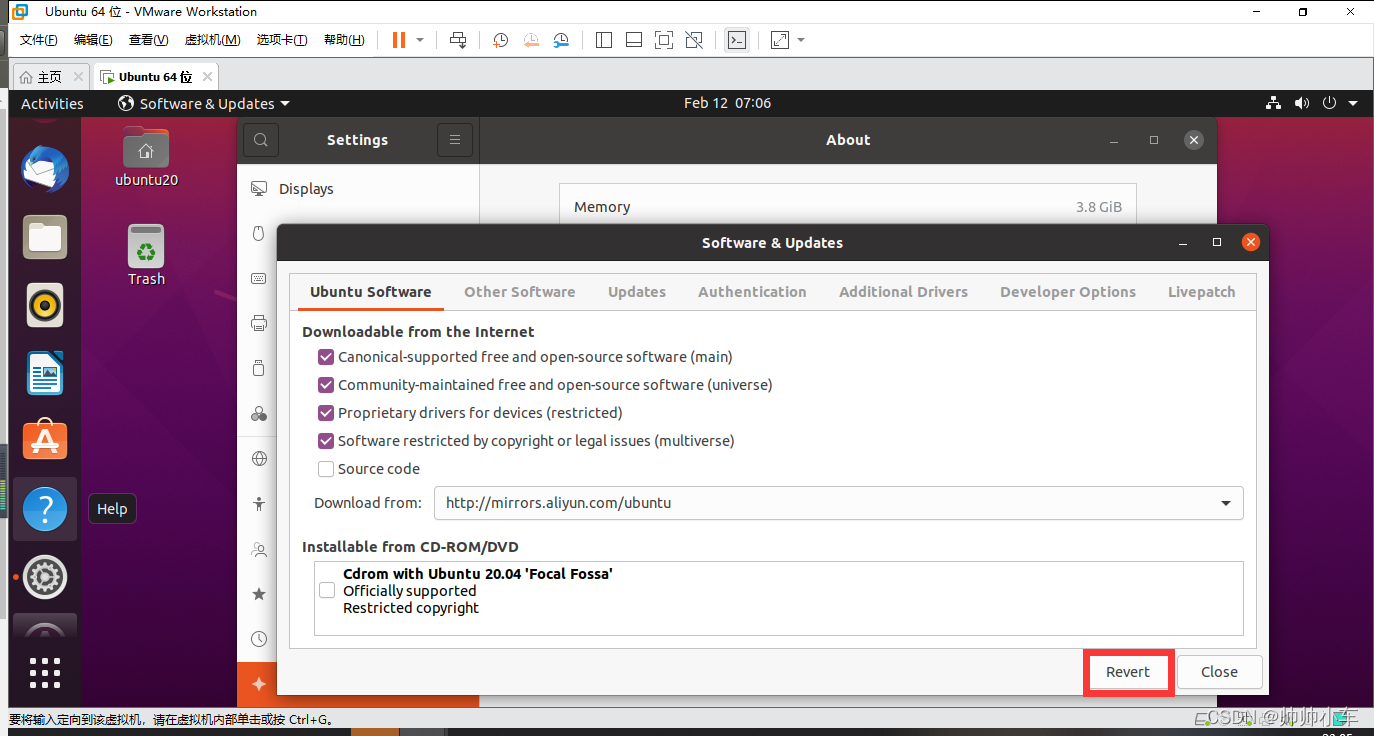Switch to the Authentication tab
The image size is (1374, 736).
tap(752, 292)
